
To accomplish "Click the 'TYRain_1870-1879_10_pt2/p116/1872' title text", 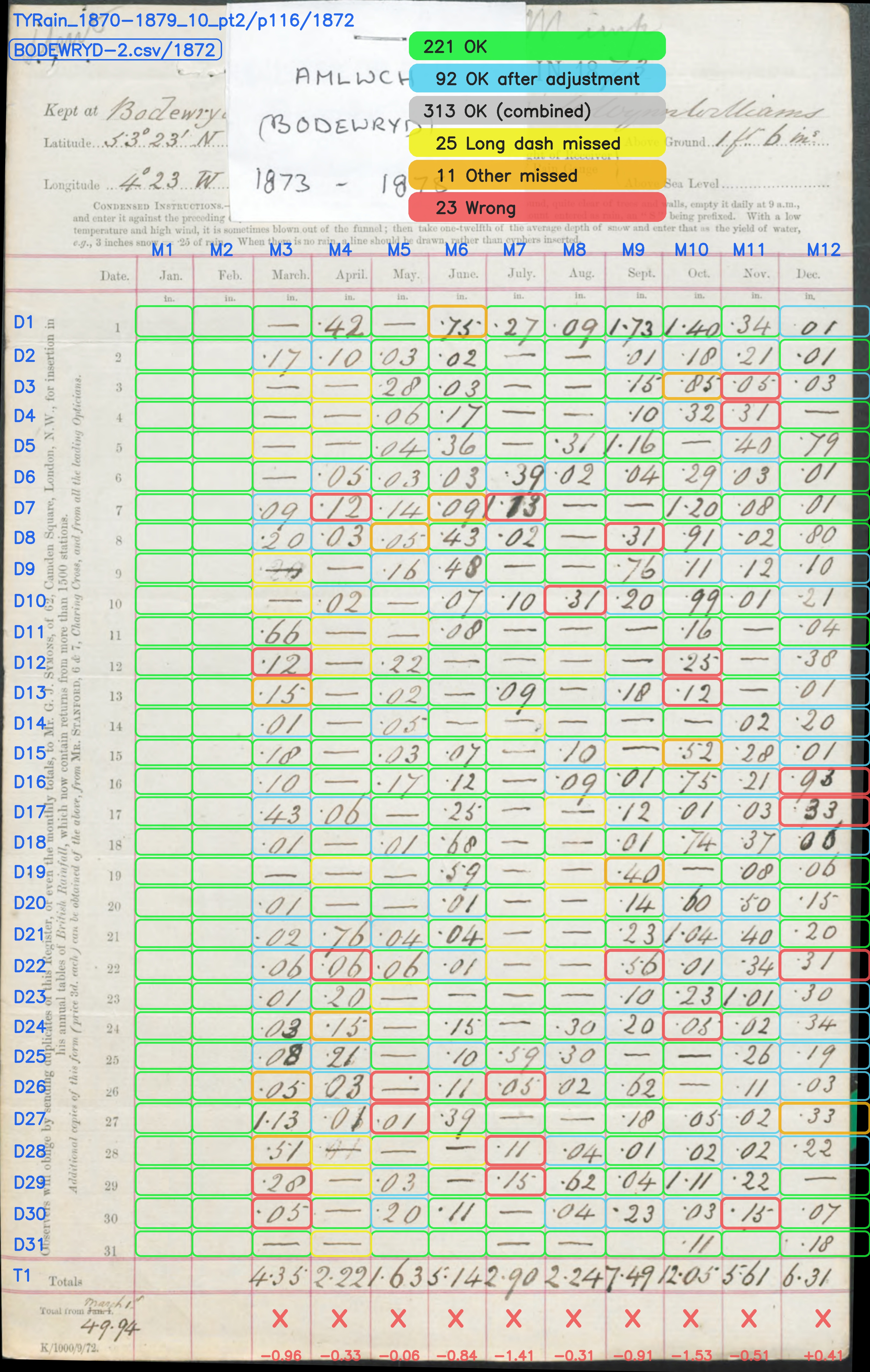I will pyautogui.click(x=183, y=20).
